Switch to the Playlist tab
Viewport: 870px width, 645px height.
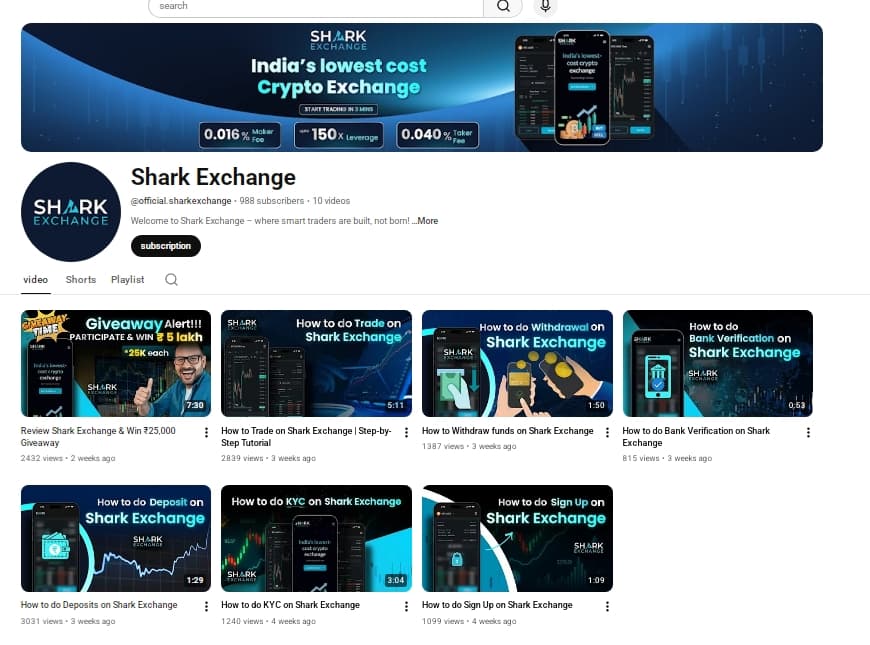click(128, 280)
